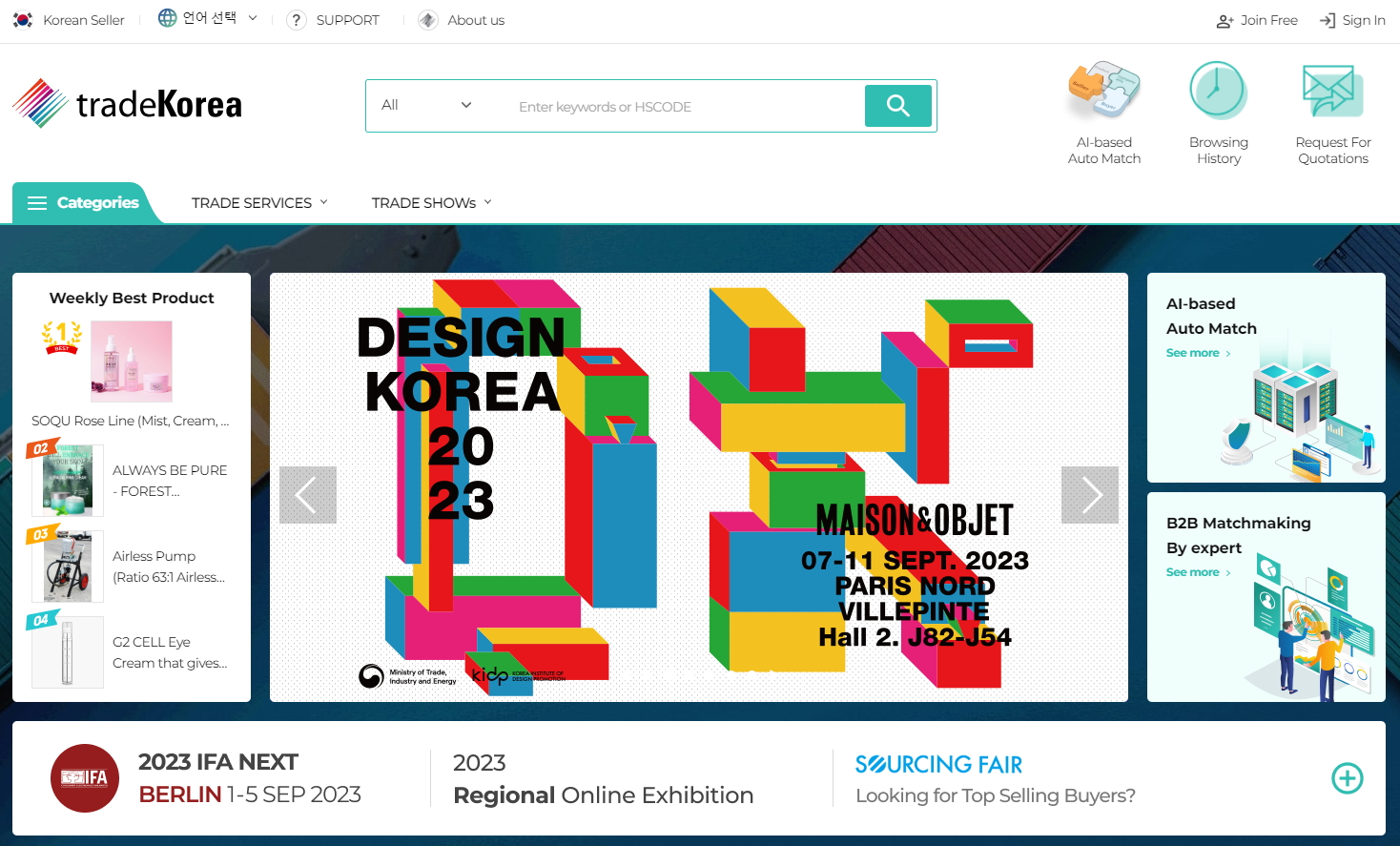Open ALWAYS BE PURE product thumbnail

(68, 481)
